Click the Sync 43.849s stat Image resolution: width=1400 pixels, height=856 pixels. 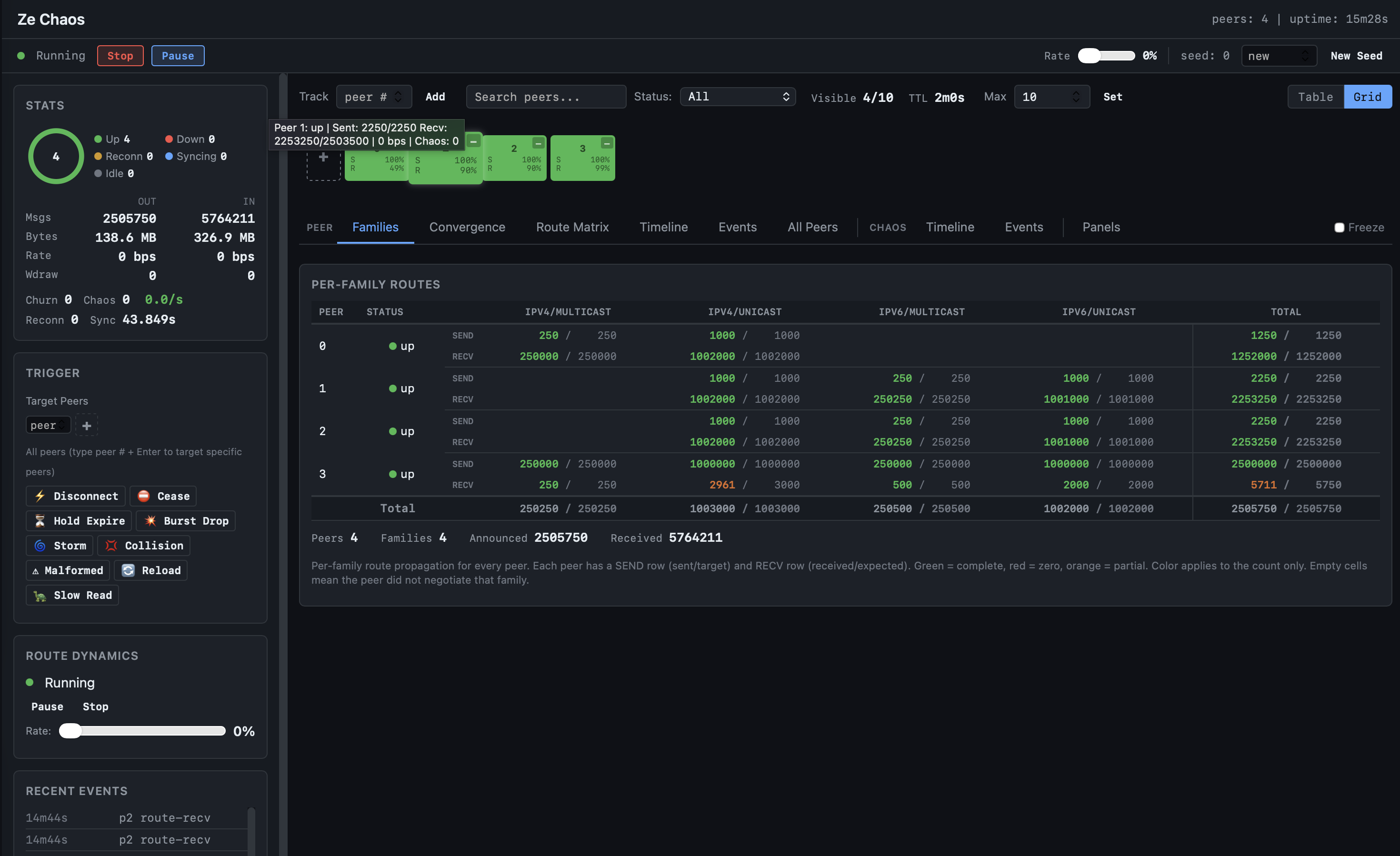coord(132,319)
